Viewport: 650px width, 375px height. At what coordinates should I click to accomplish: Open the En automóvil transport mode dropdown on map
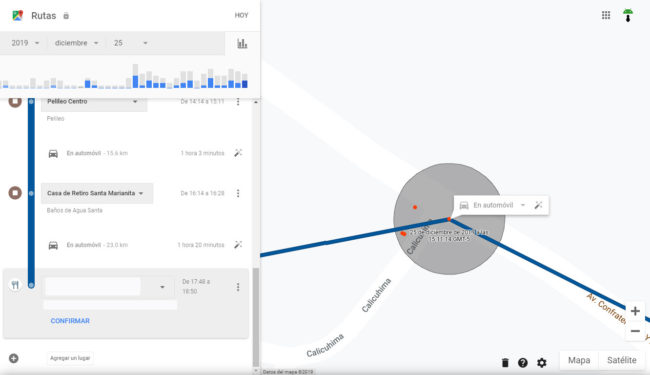click(493, 205)
